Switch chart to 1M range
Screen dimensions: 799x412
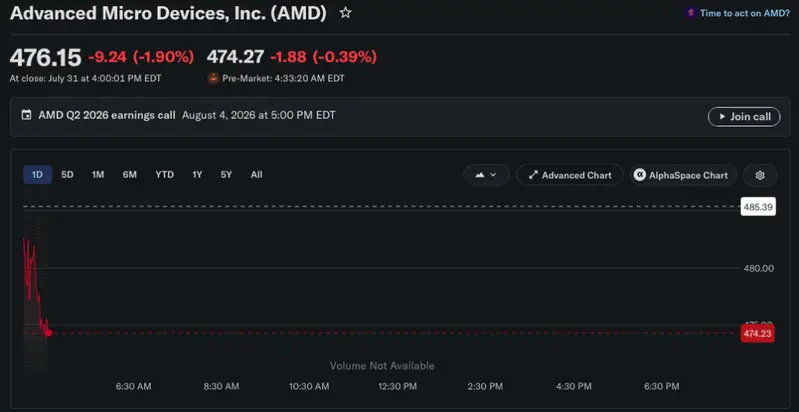[x=98, y=175]
